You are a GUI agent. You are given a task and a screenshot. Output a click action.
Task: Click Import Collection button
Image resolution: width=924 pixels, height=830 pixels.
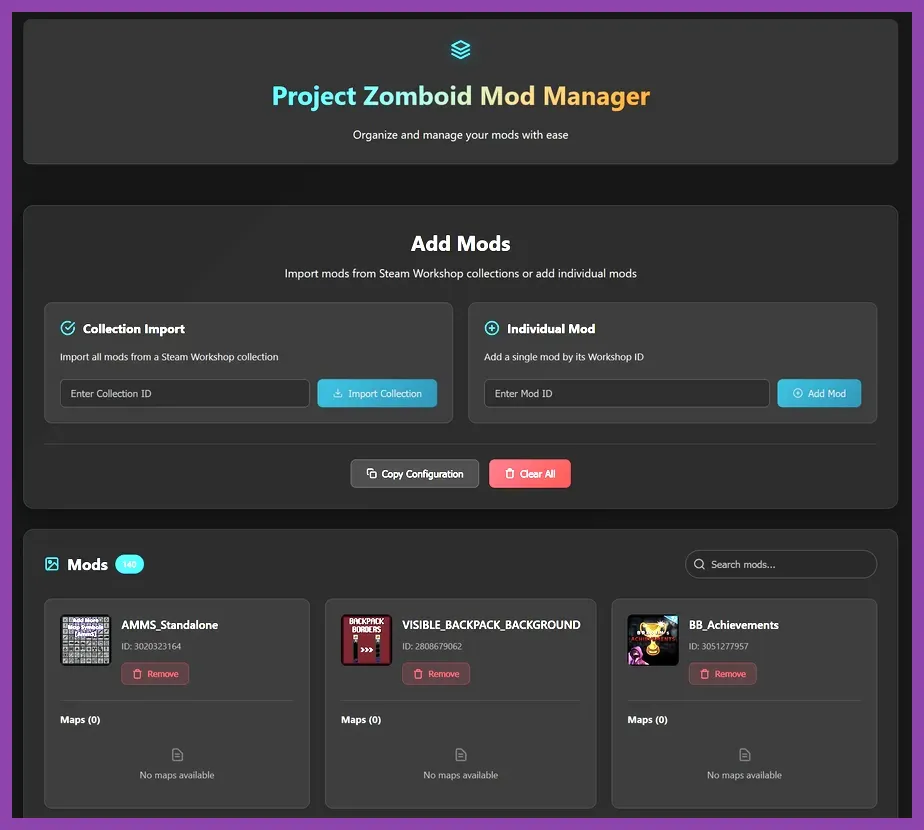click(377, 393)
